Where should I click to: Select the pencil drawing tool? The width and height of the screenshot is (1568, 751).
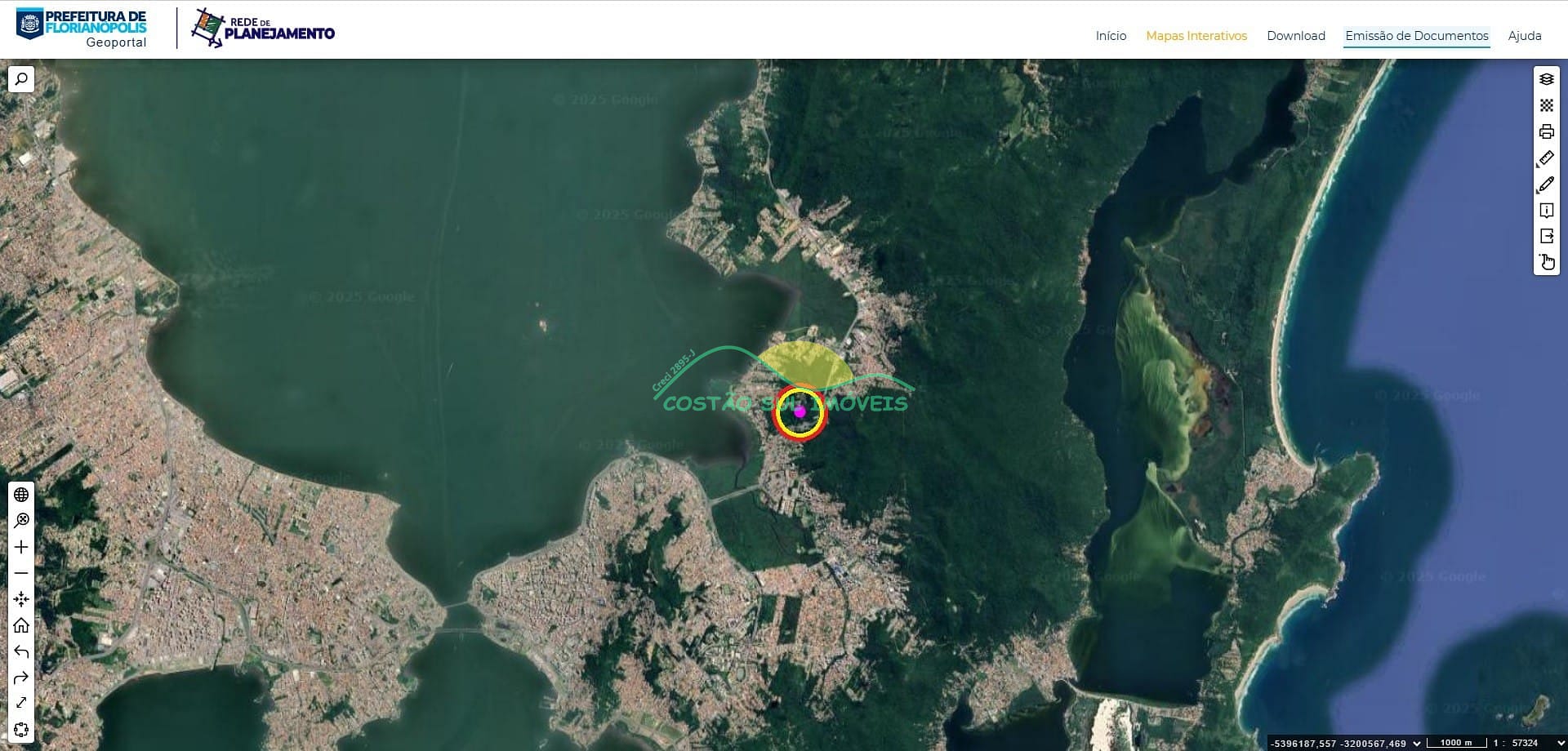pos(1546,184)
